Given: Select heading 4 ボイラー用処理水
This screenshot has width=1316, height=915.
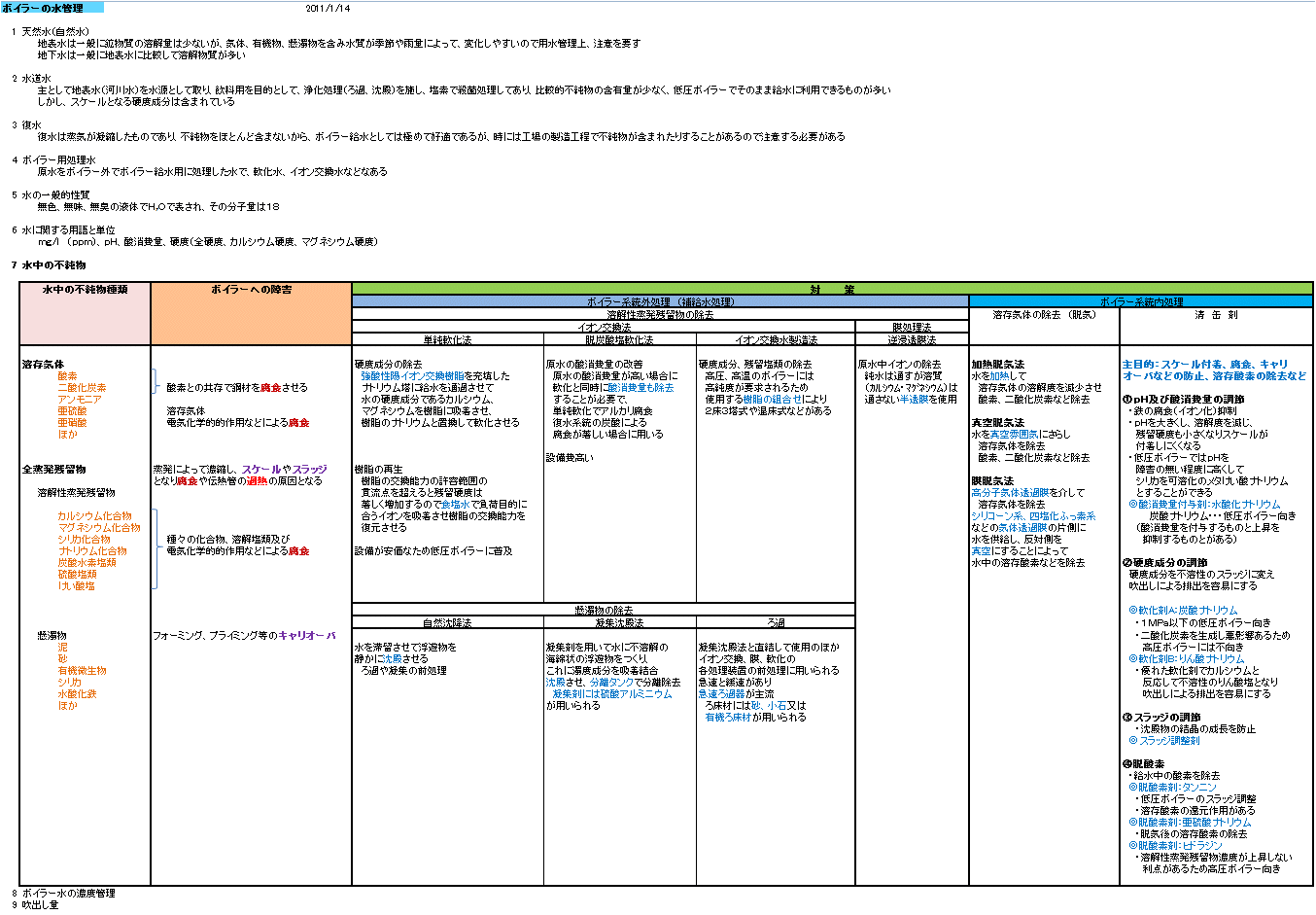Looking at the screenshot, I should [54, 160].
